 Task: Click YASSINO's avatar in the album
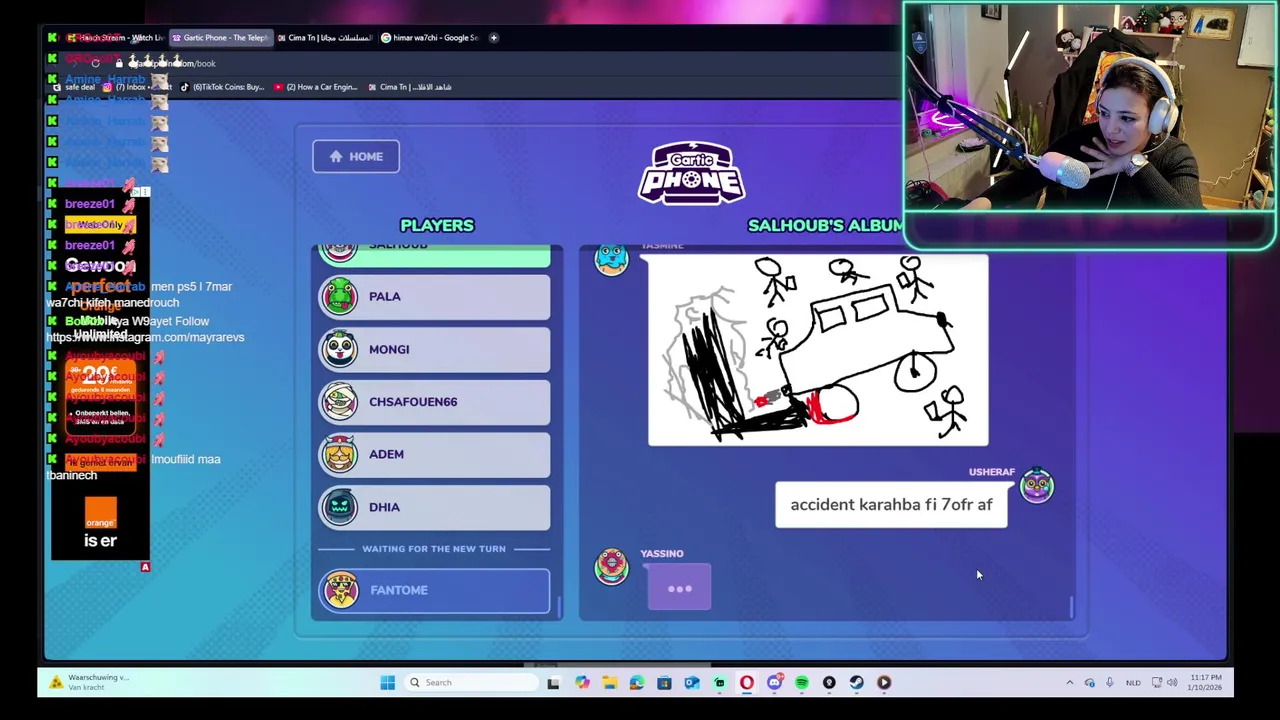coord(611,567)
